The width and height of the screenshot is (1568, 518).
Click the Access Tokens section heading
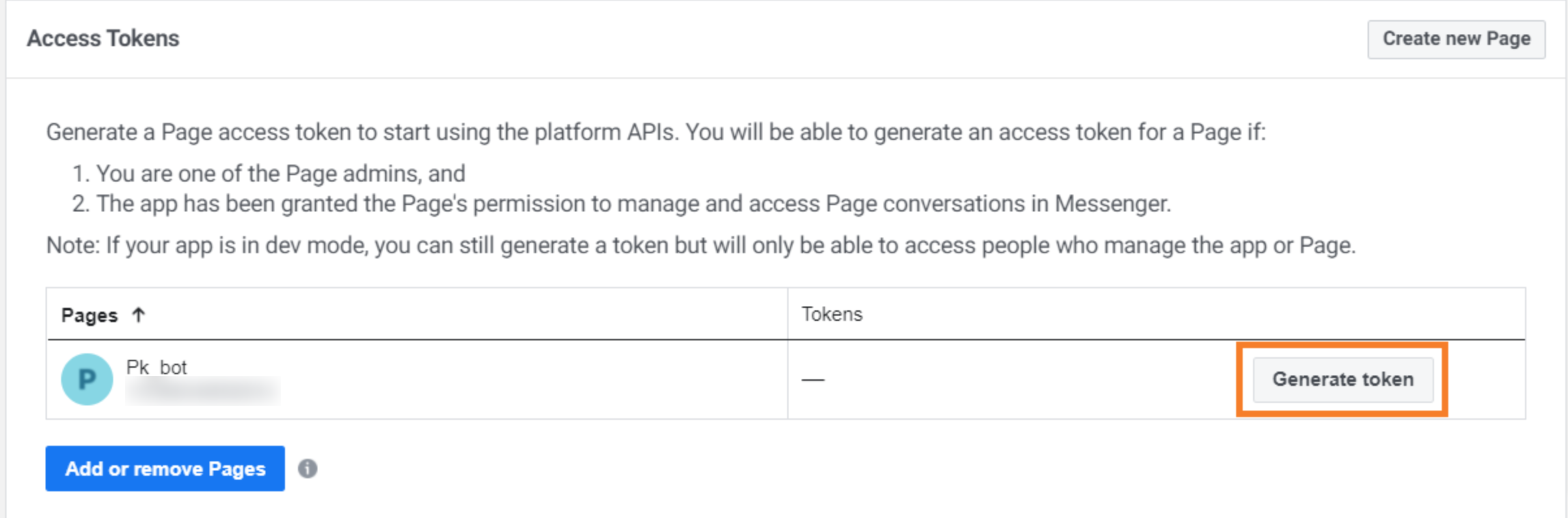coord(103,38)
